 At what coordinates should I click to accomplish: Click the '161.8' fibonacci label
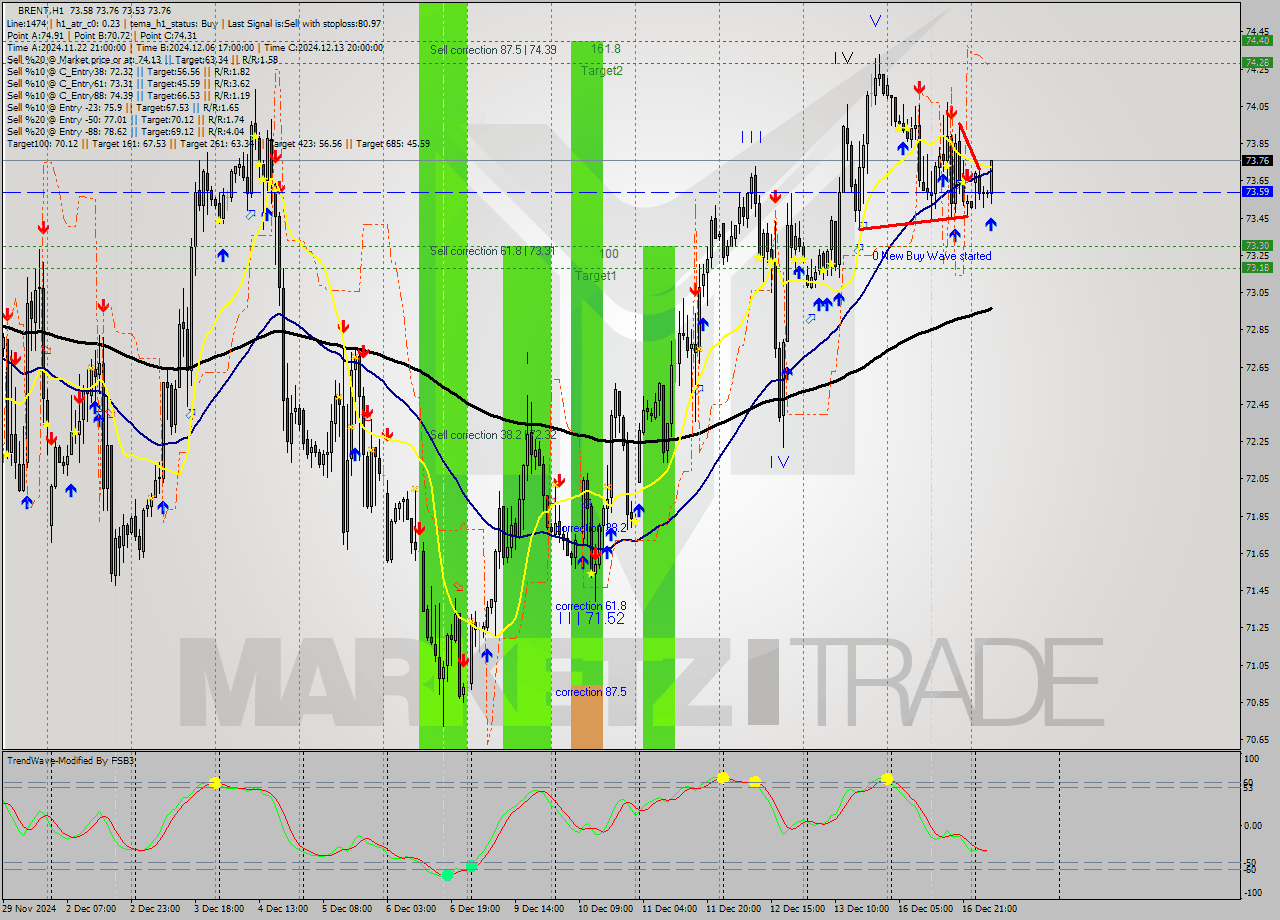pos(606,48)
